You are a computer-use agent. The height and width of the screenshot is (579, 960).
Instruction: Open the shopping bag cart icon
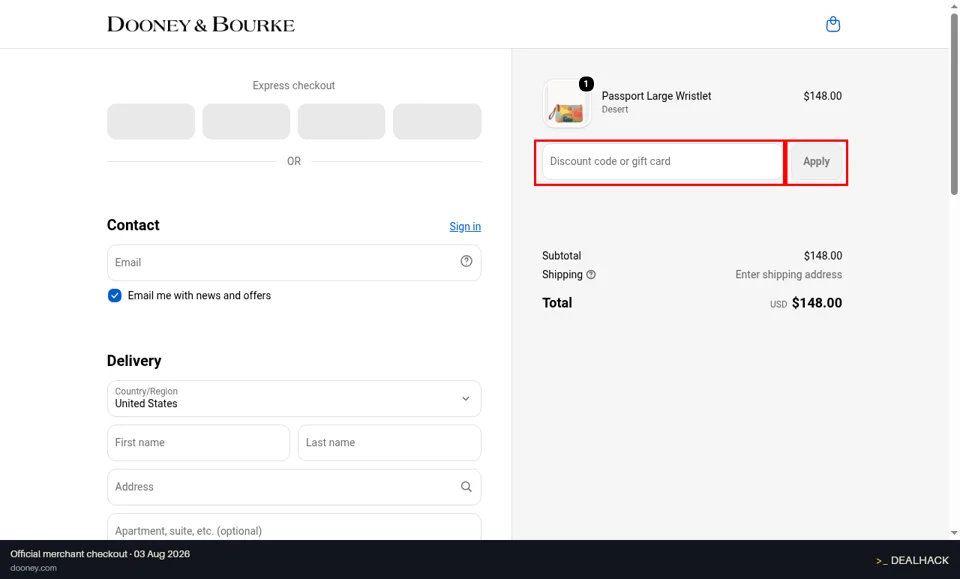tap(833, 24)
